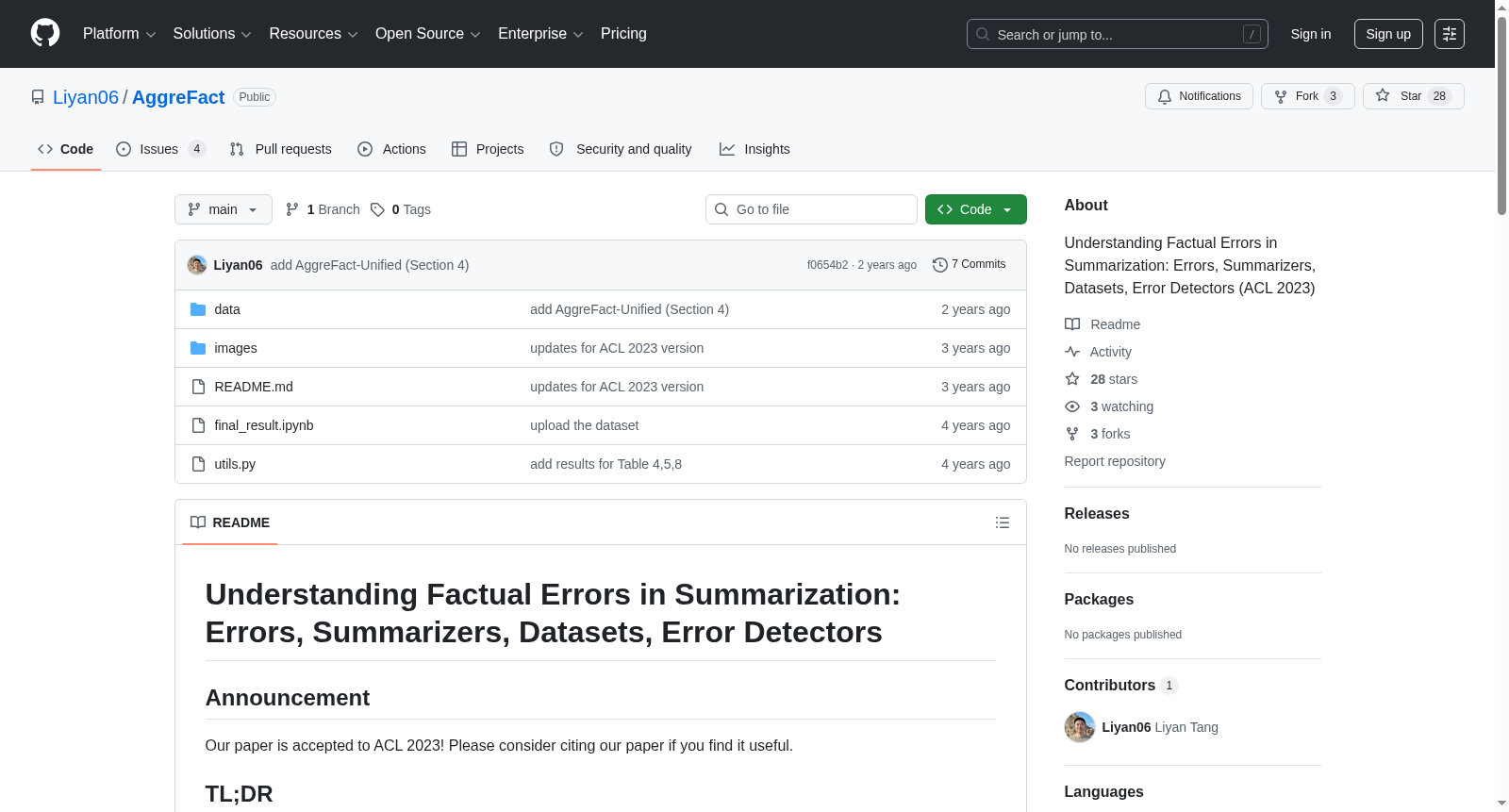Screen dimensions: 1509x812
Task: Open the Releases section heading
Action: [1097, 514]
